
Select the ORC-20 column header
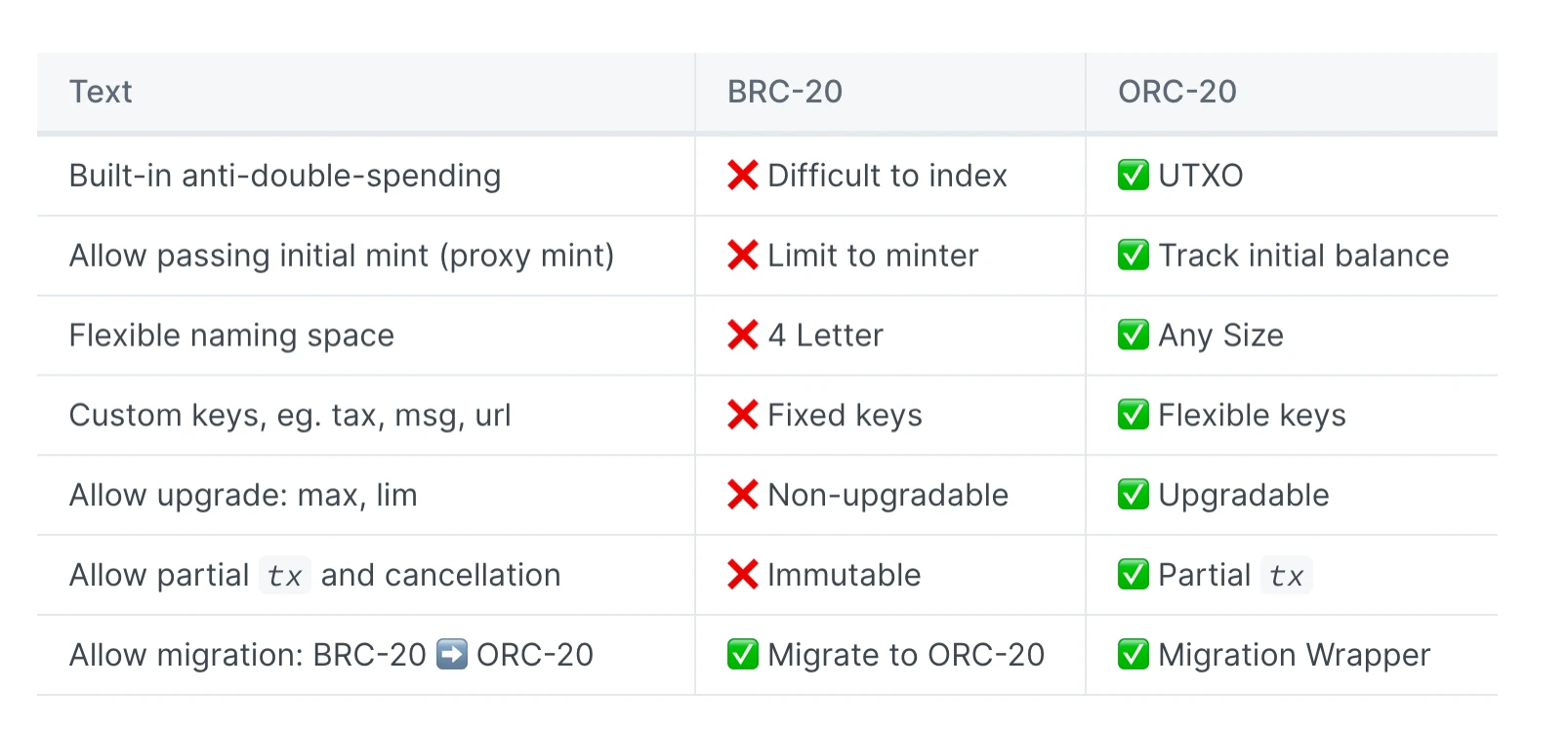1292,92
